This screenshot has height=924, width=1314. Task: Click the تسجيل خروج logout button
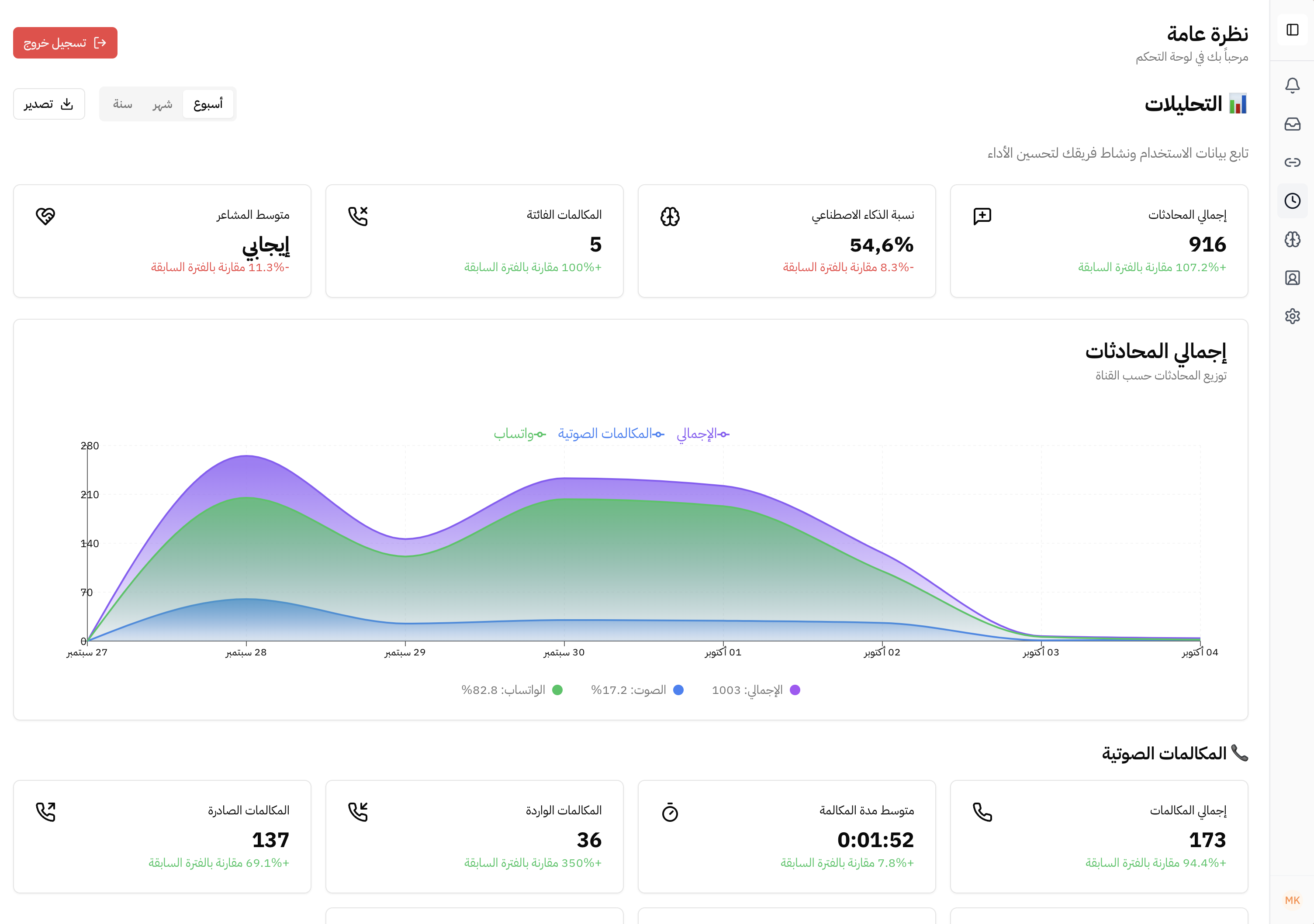click(65, 43)
